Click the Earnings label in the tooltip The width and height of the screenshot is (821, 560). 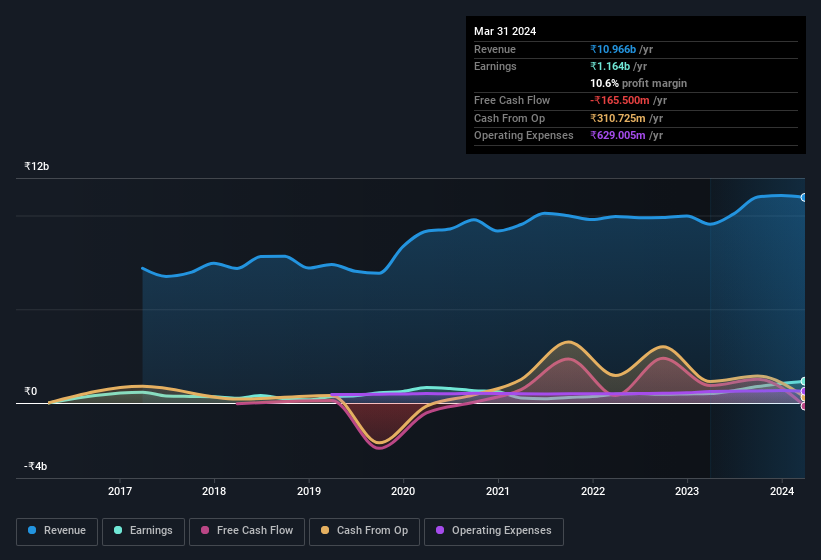pyautogui.click(x=495, y=66)
